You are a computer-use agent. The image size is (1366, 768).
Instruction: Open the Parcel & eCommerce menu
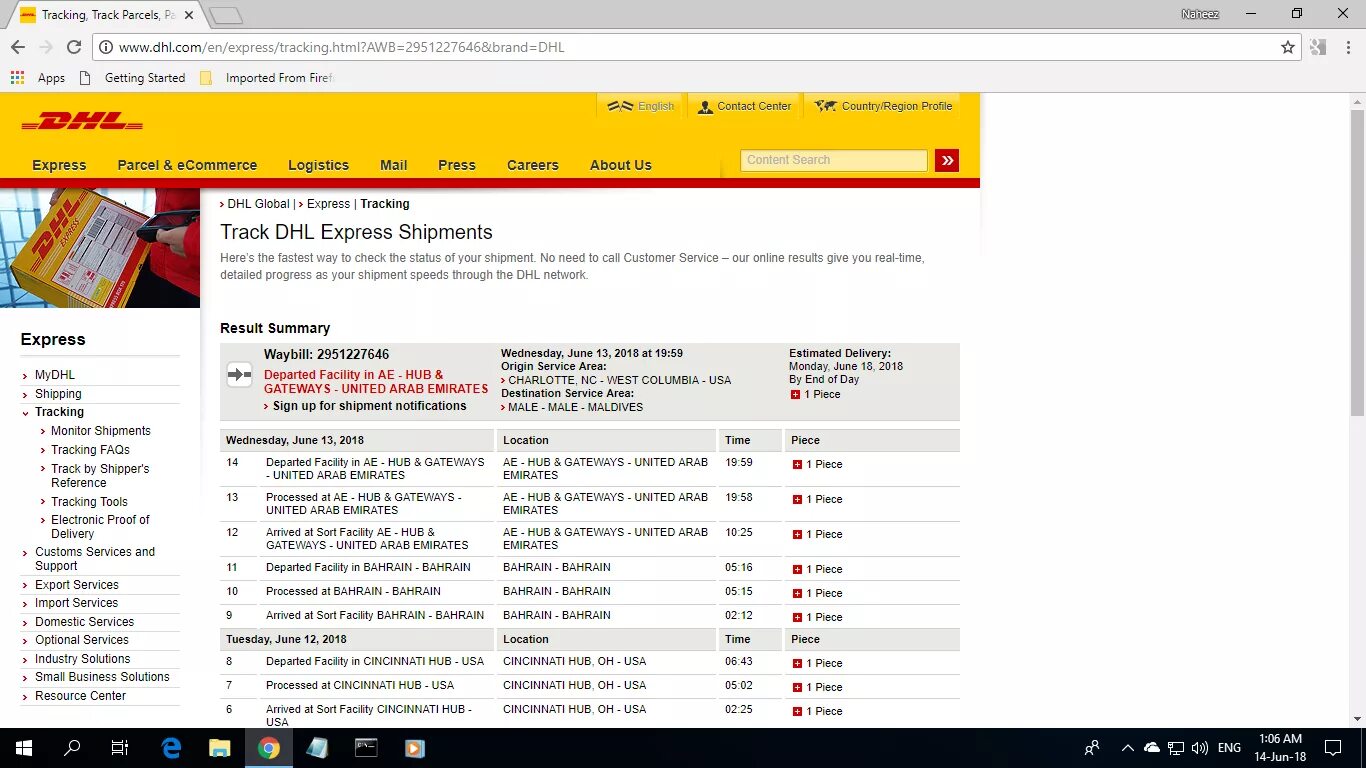(187, 165)
